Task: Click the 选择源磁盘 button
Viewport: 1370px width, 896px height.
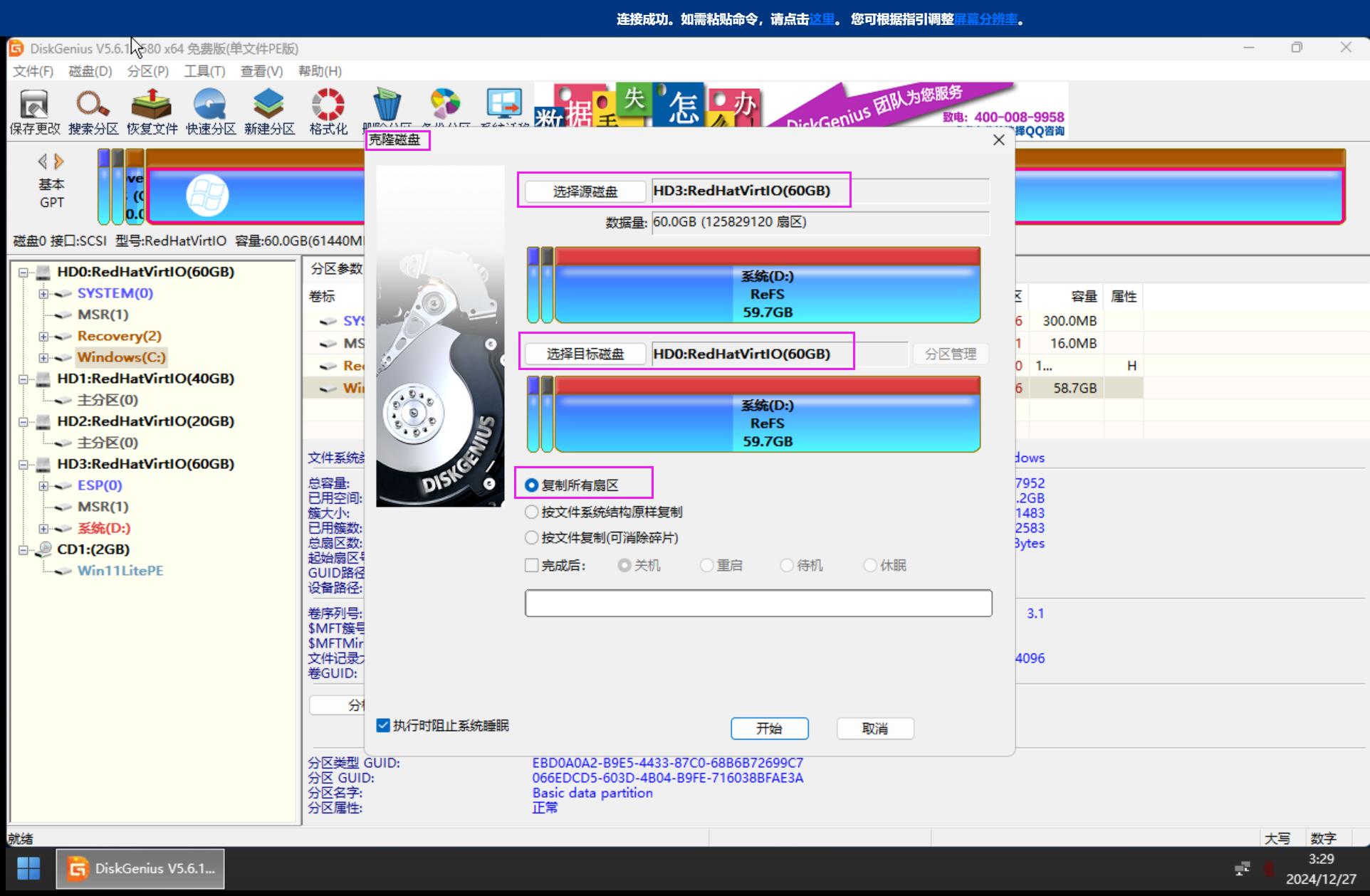Action: [585, 191]
